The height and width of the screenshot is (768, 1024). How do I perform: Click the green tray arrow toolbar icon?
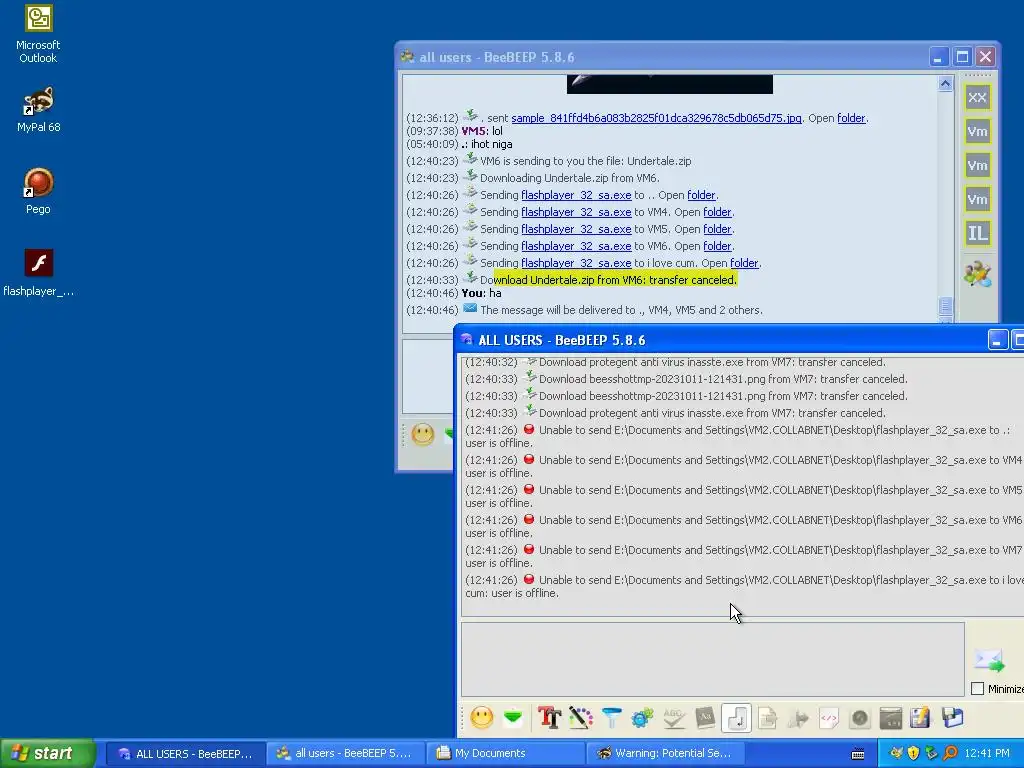[513, 718]
